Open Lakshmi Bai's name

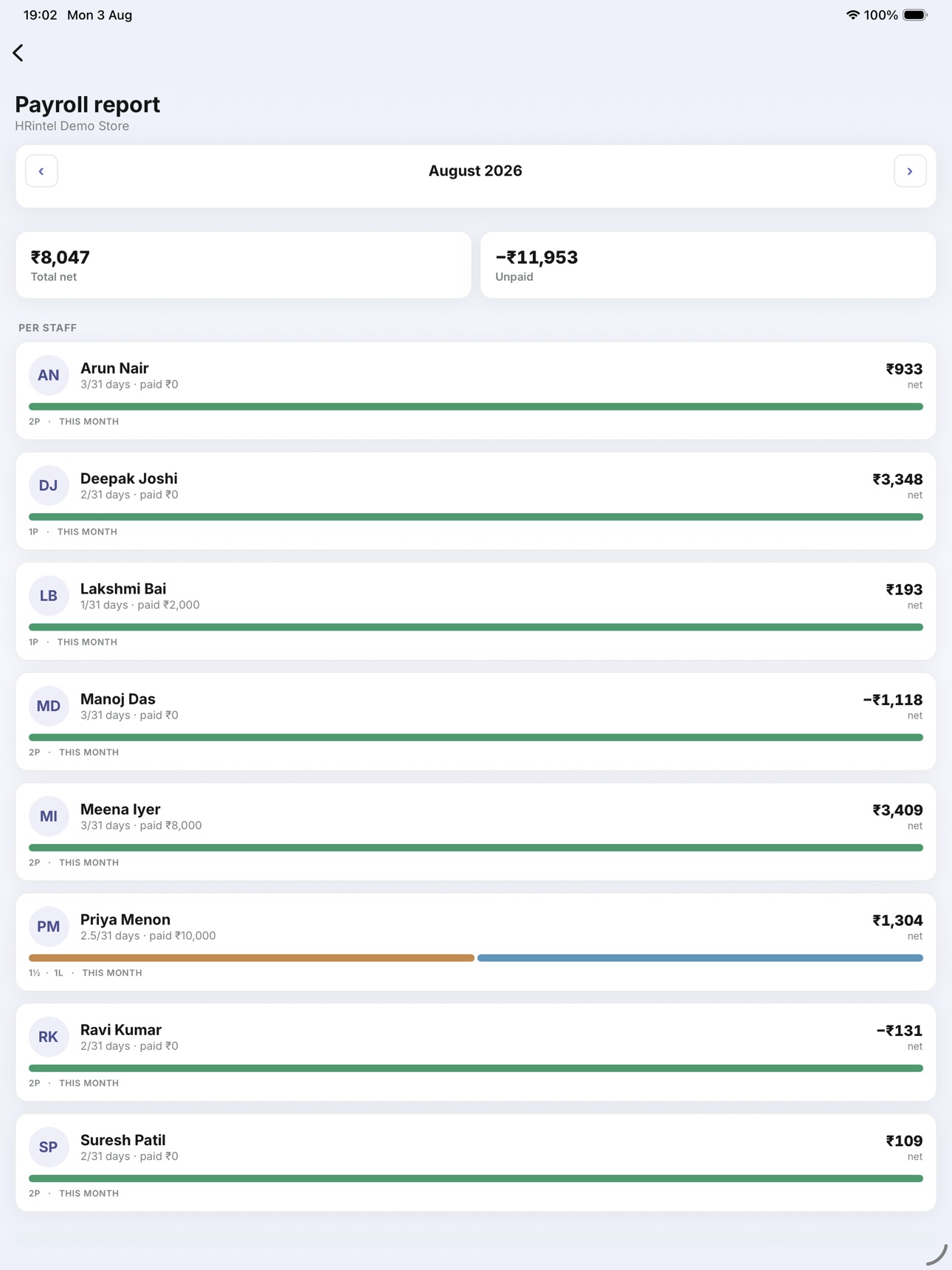click(123, 588)
